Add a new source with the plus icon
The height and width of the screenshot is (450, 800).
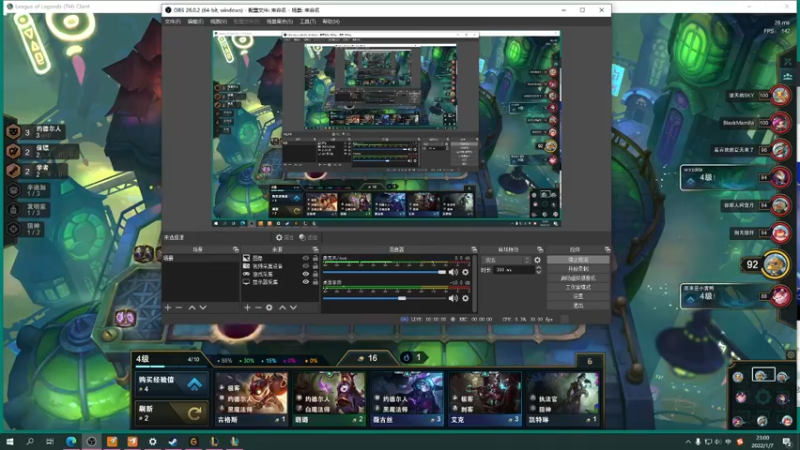coord(247,308)
